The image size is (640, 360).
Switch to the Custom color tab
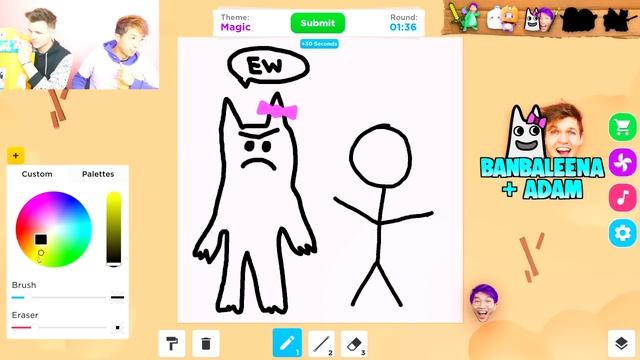(x=37, y=174)
